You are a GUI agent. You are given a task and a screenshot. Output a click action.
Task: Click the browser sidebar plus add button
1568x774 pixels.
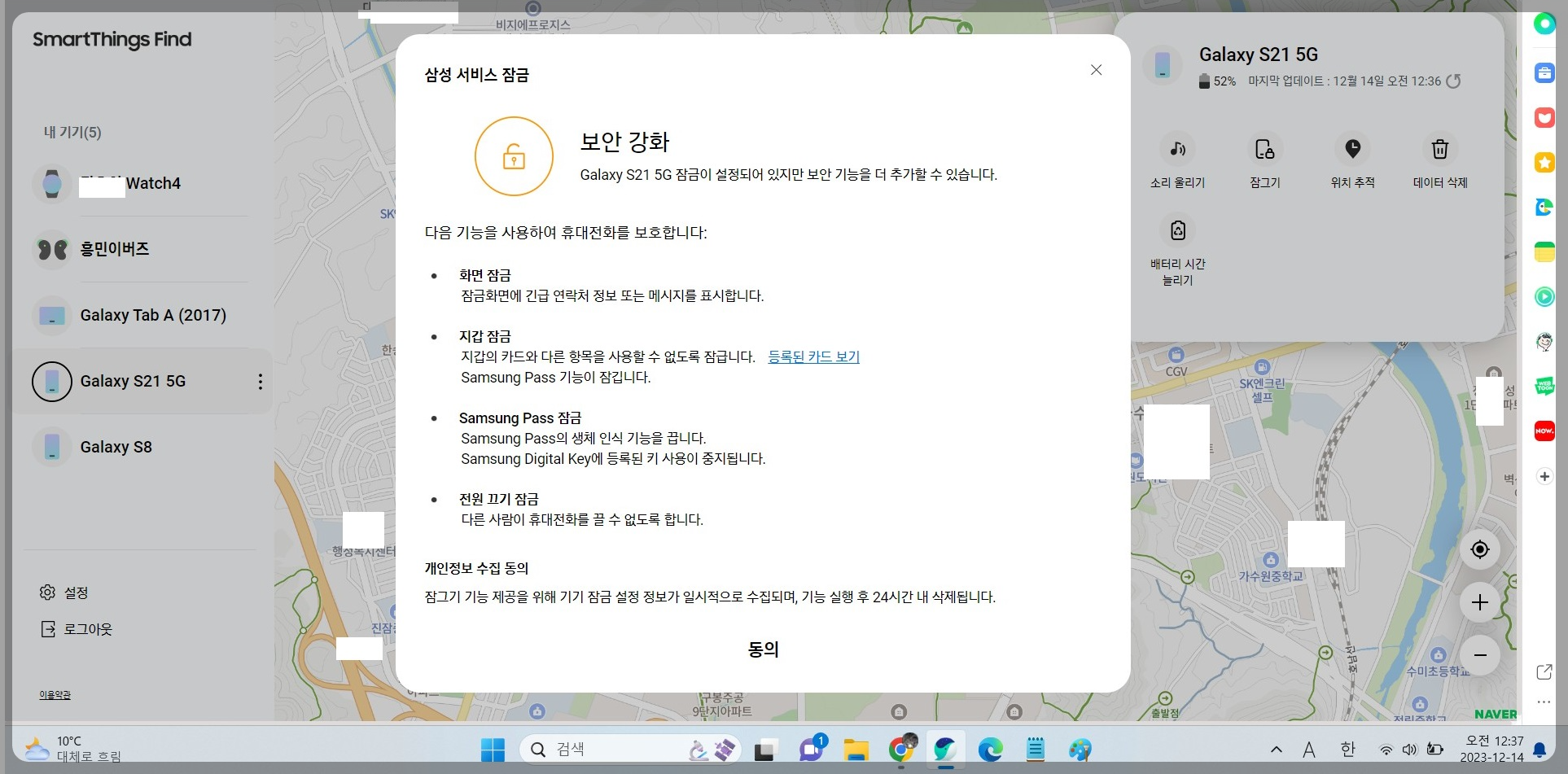[1544, 476]
